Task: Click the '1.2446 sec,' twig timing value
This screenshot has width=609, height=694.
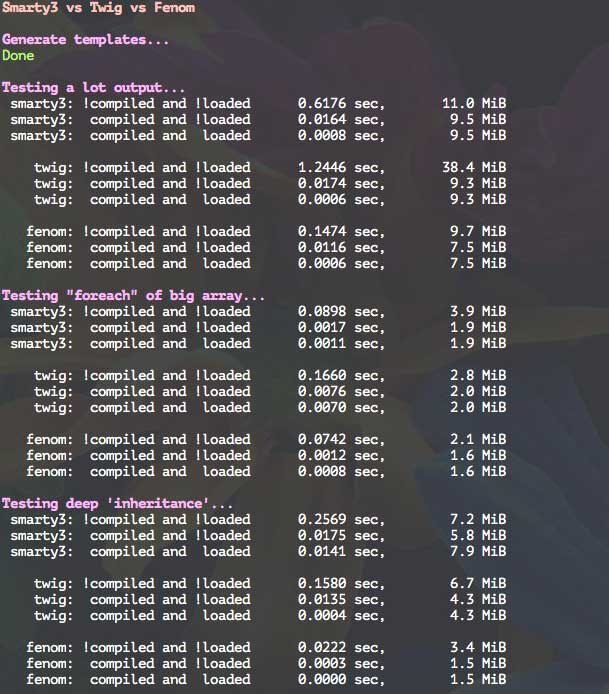Action: pos(341,167)
